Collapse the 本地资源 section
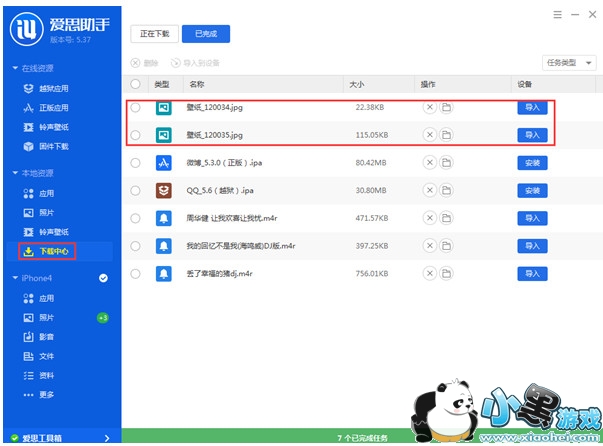This screenshot has height=446, width=603. tap(15, 173)
